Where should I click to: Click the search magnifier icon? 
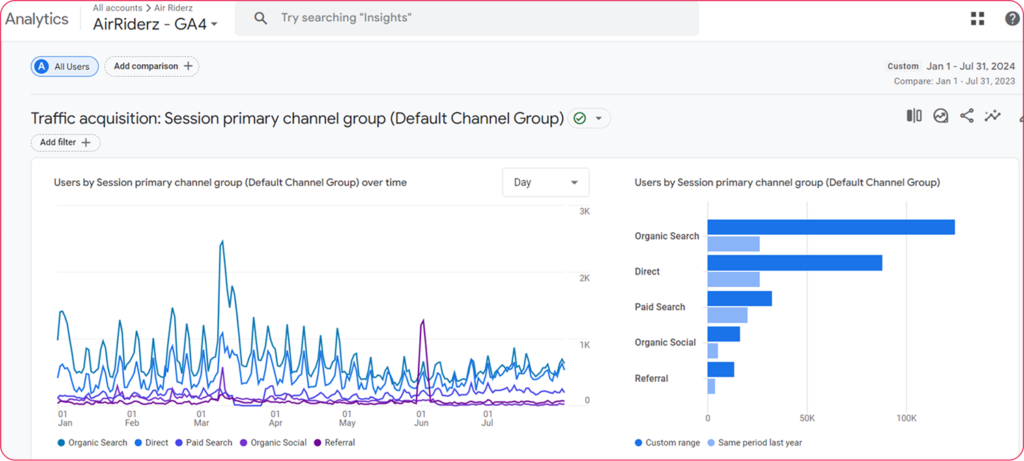(x=260, y=18)
